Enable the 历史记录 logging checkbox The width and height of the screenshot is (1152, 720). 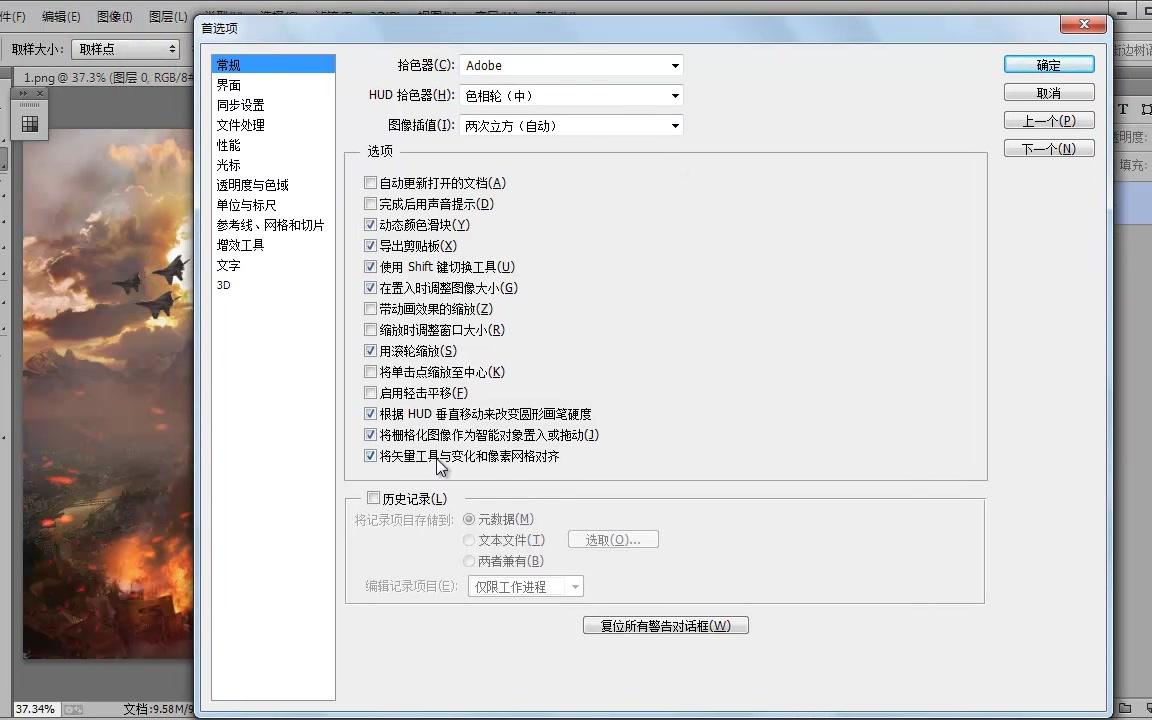pos(373,497)
